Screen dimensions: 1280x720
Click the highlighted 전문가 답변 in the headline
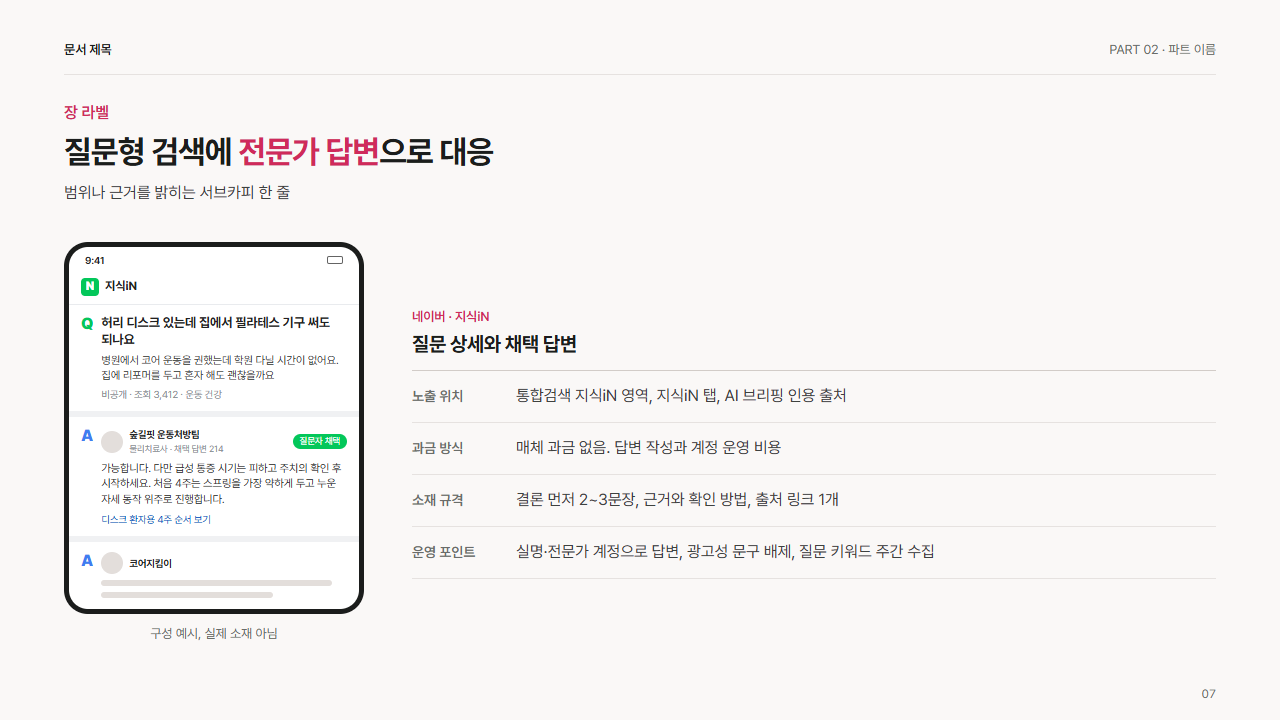coord(308,152)
